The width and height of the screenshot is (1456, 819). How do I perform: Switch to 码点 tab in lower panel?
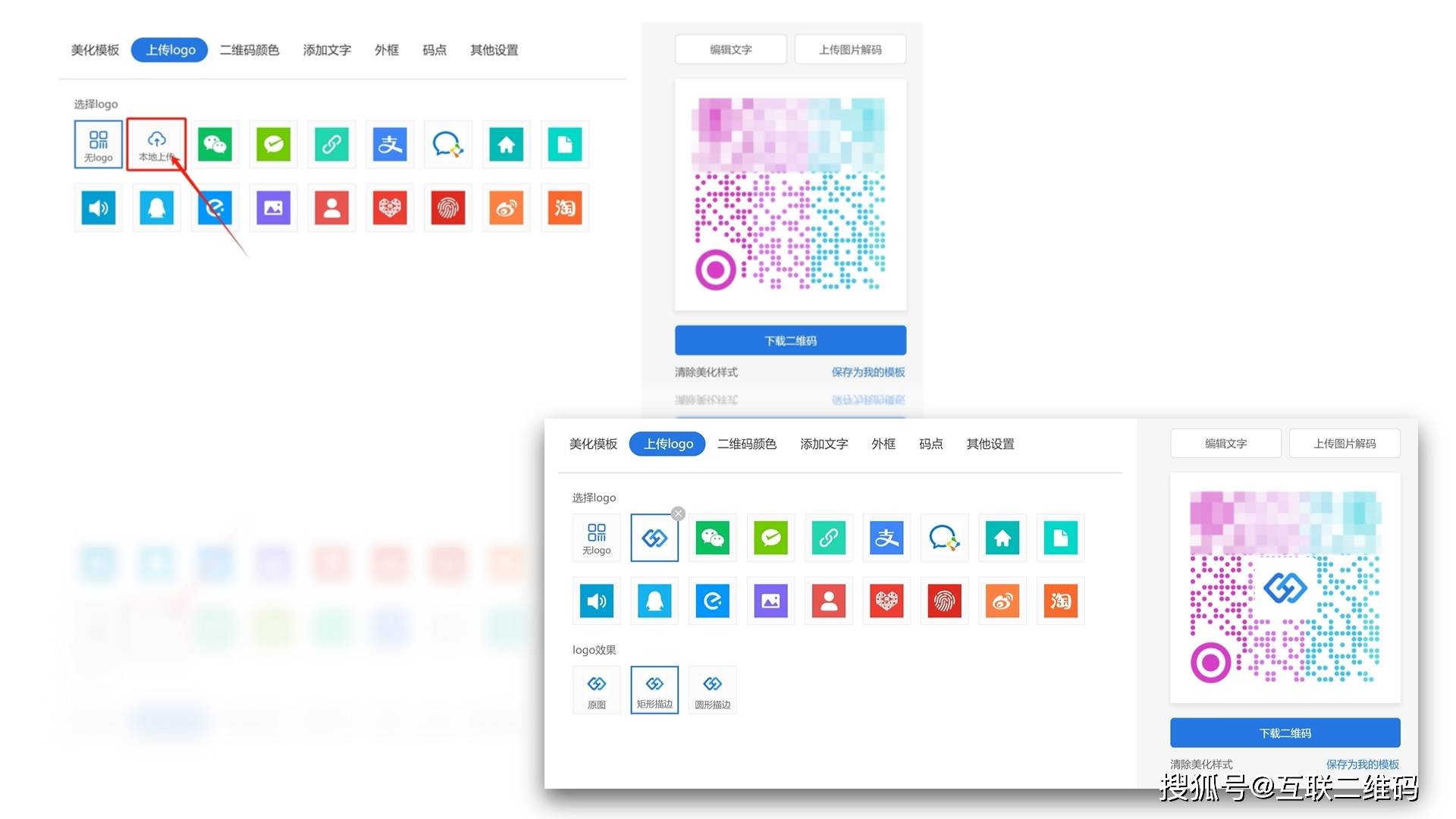click(x=931, y=444)
